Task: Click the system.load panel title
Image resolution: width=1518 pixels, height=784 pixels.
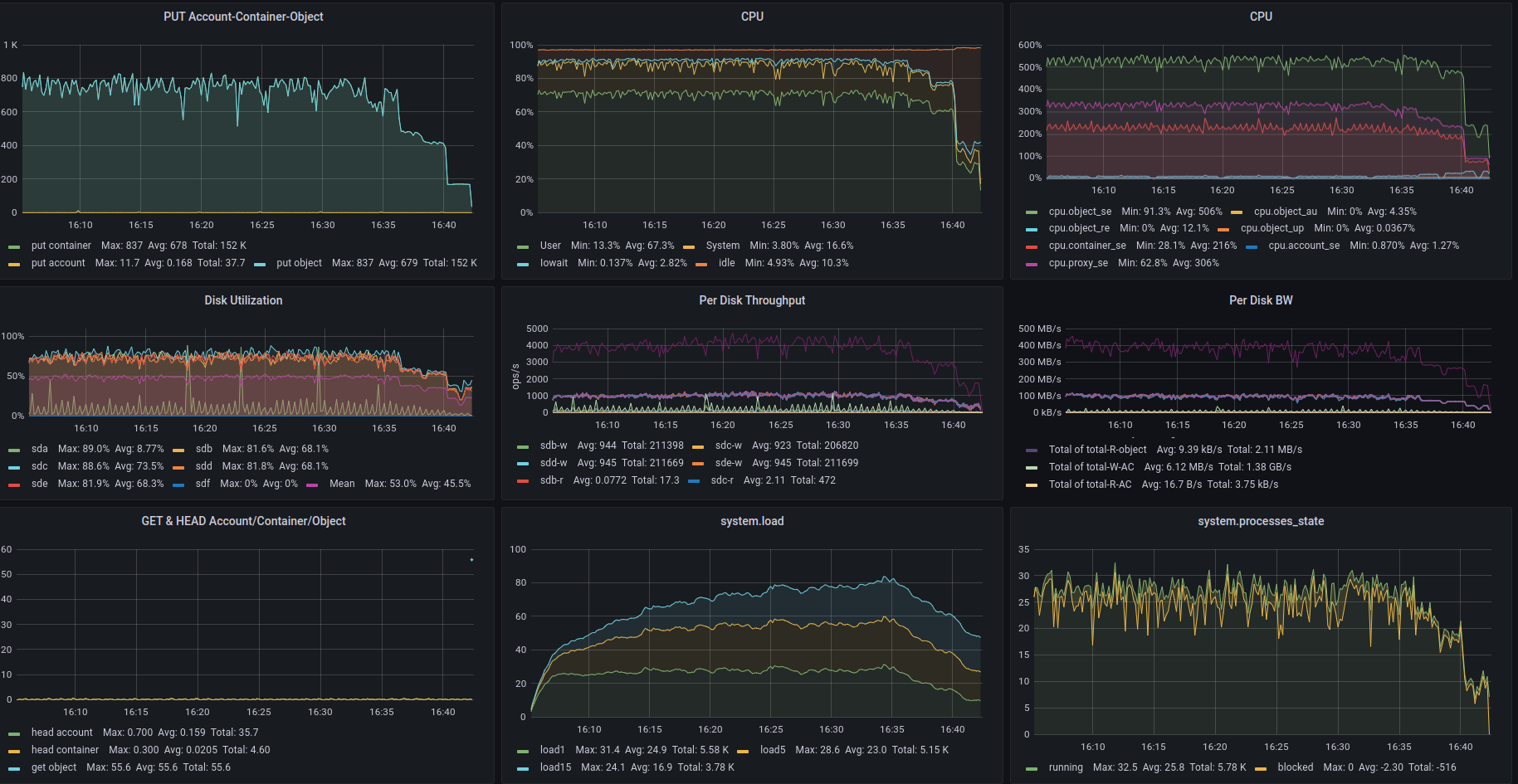Action: (x=752, y=521)
